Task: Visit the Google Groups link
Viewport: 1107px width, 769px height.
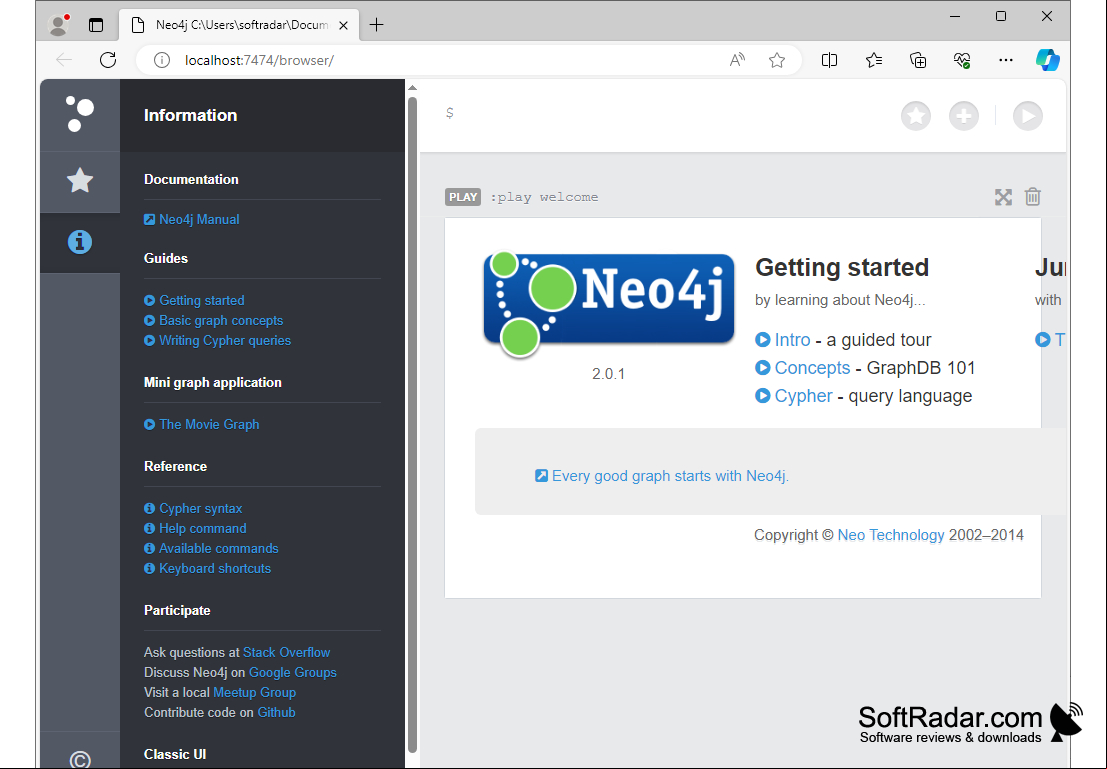Action: [292, 672]
